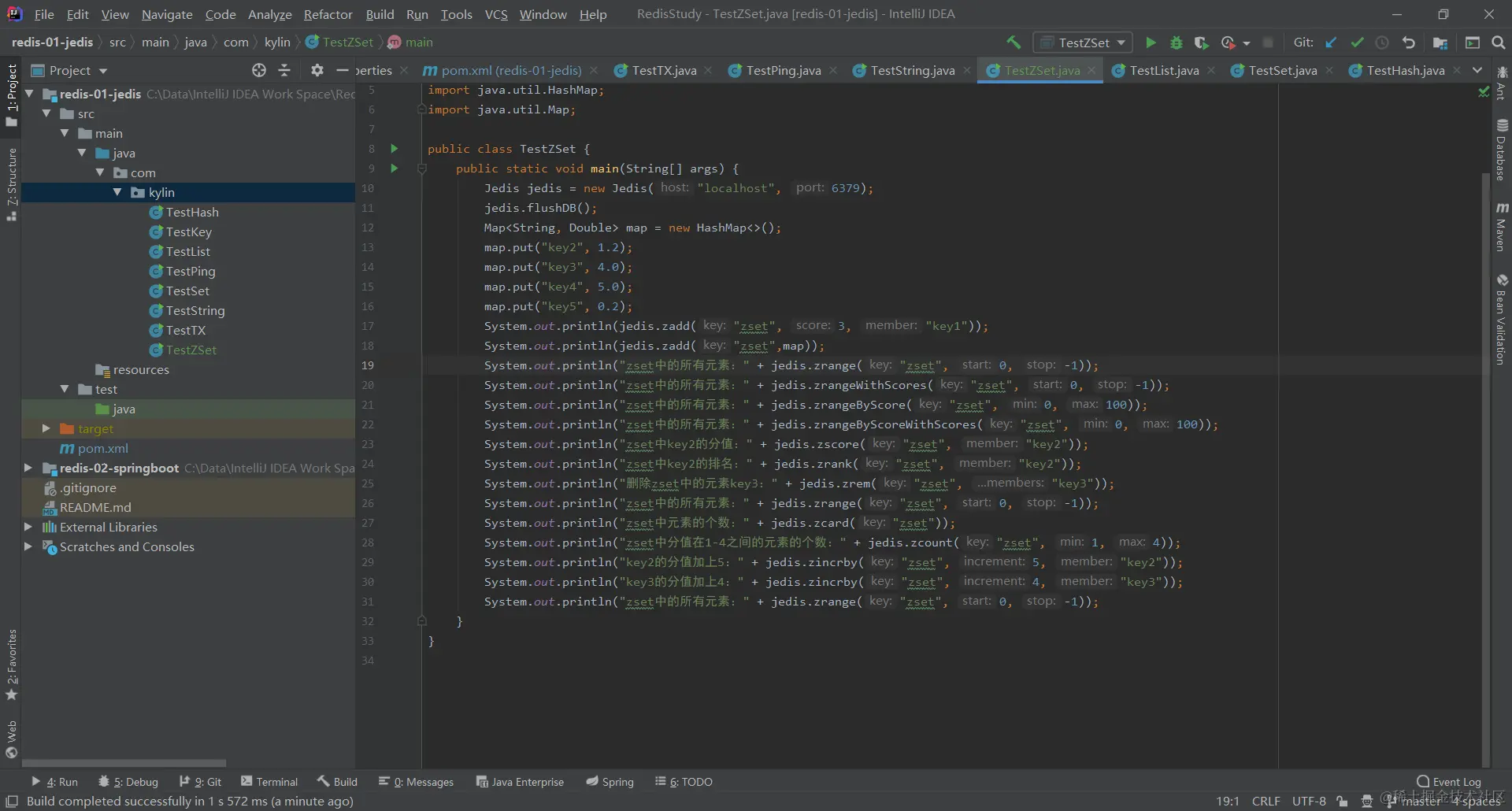Close the TestPing.java tab
The width and height of the screenshot is (1512, 811).
[834, 70]
